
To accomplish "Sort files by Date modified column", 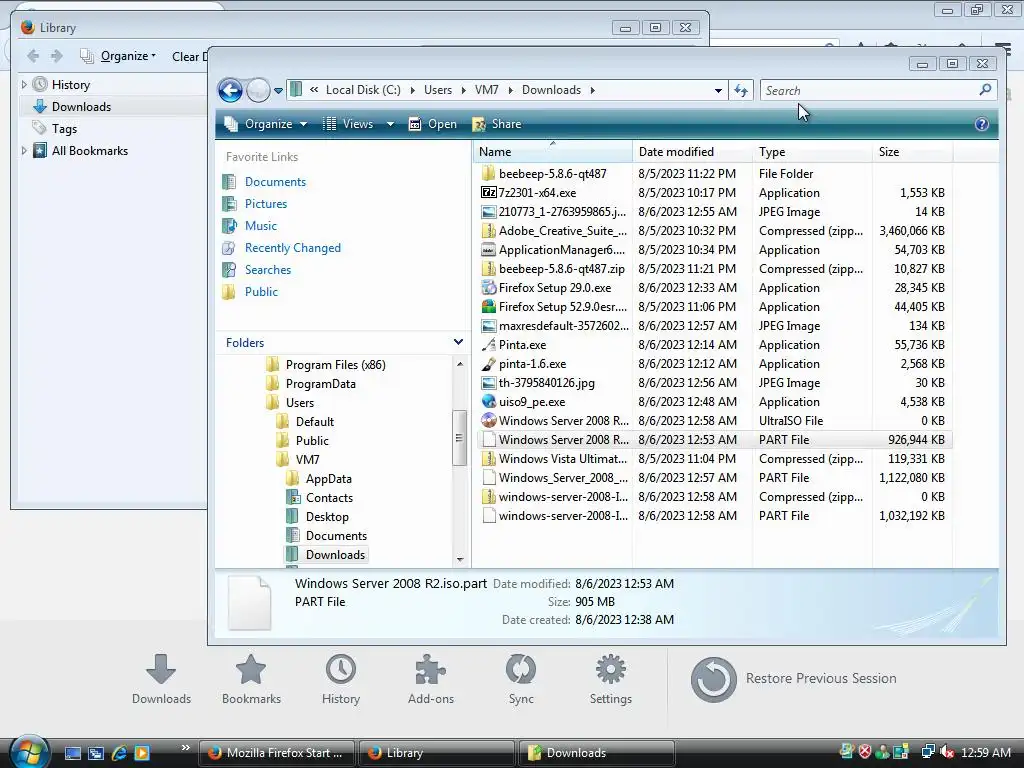I will coord(692,152).
